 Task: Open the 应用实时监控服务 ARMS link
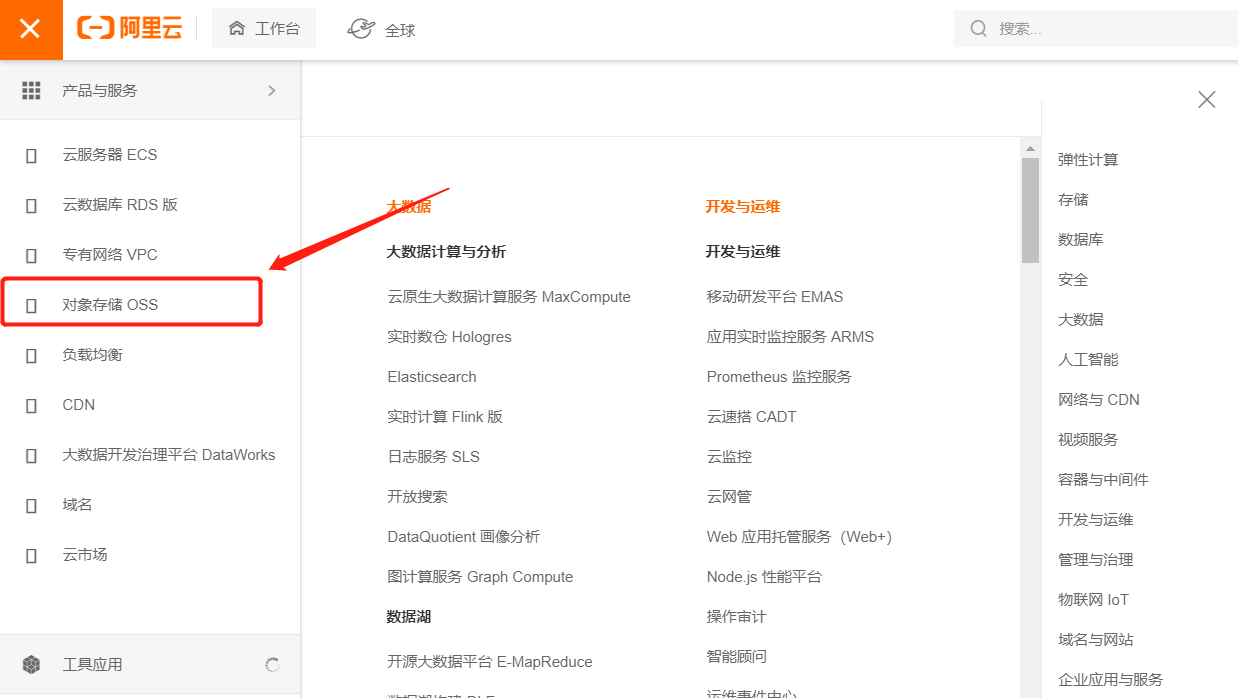coord(789,336)
